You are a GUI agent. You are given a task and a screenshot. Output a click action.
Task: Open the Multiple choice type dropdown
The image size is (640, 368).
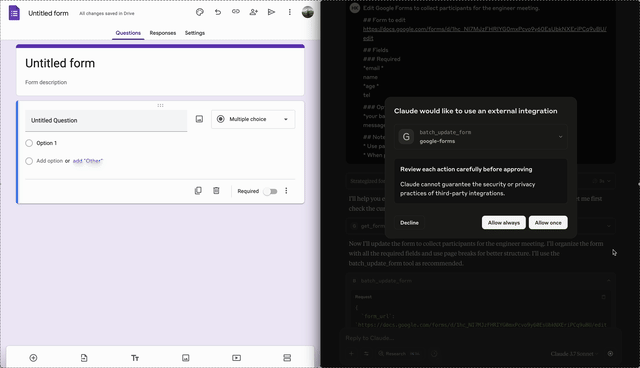(253, 119)
